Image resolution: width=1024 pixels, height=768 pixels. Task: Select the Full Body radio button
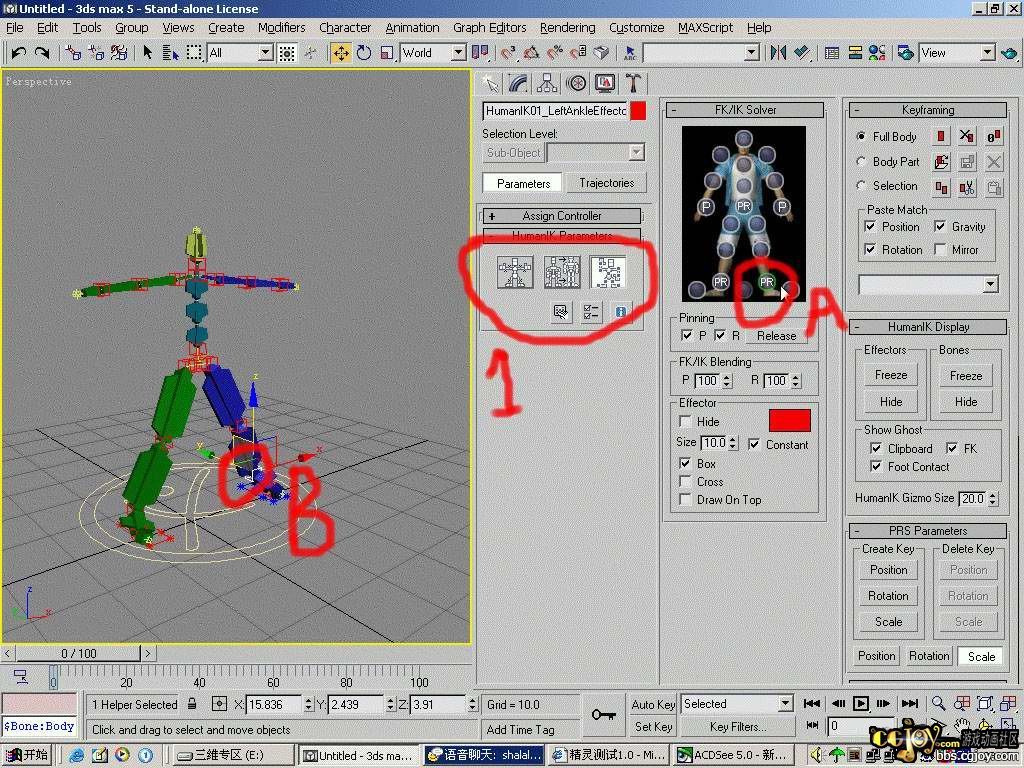[861, 136]
